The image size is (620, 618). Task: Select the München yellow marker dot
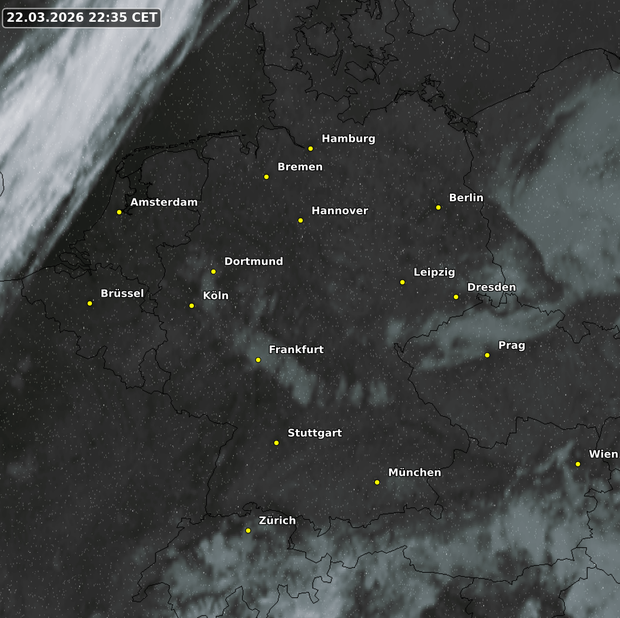point(377,482)
